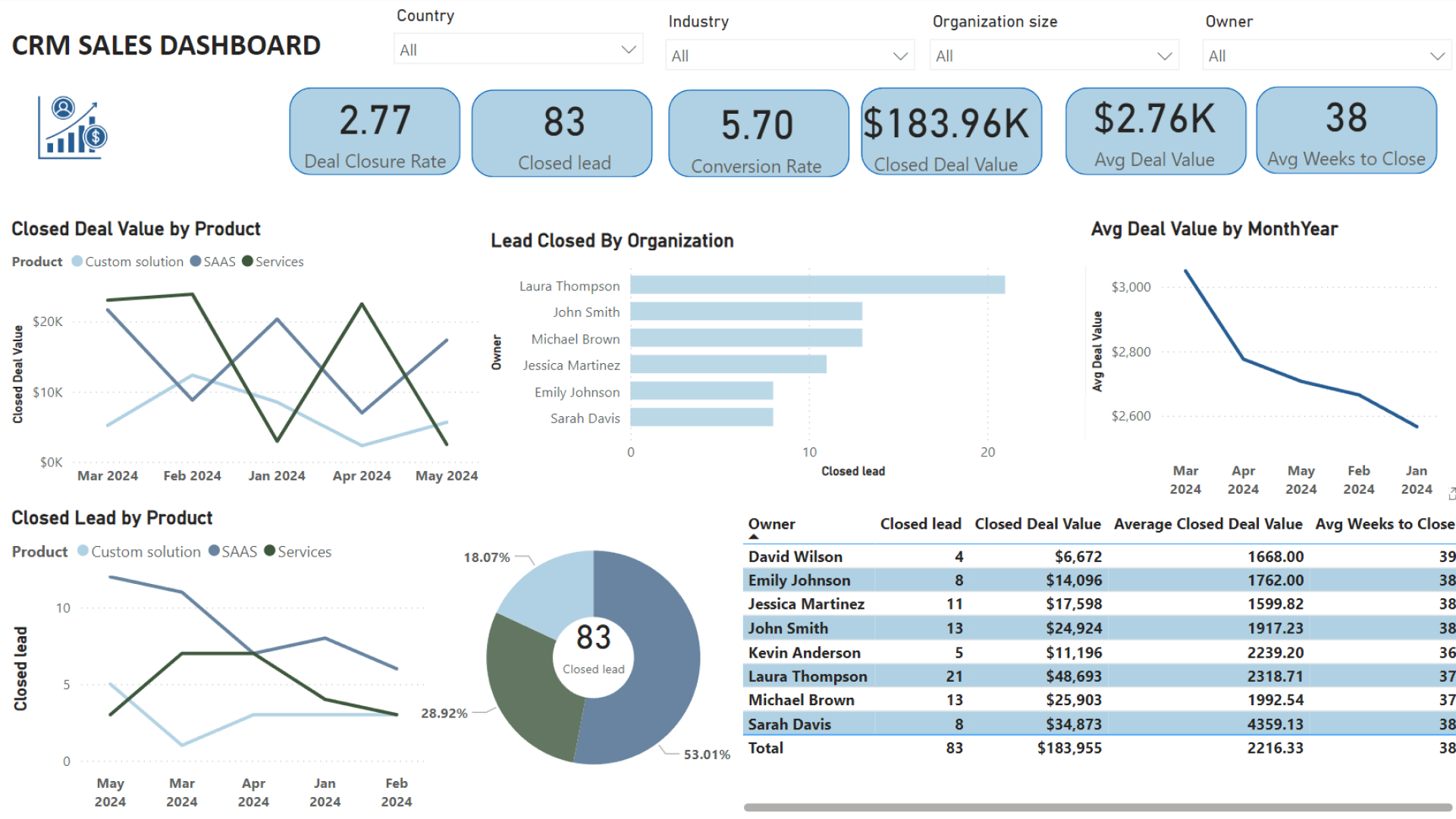Click the Avg Deal Value by MonthYear title
The height and width of the screenshot is (819, 1456).
pyautogui.click(x=1214, y=229)
